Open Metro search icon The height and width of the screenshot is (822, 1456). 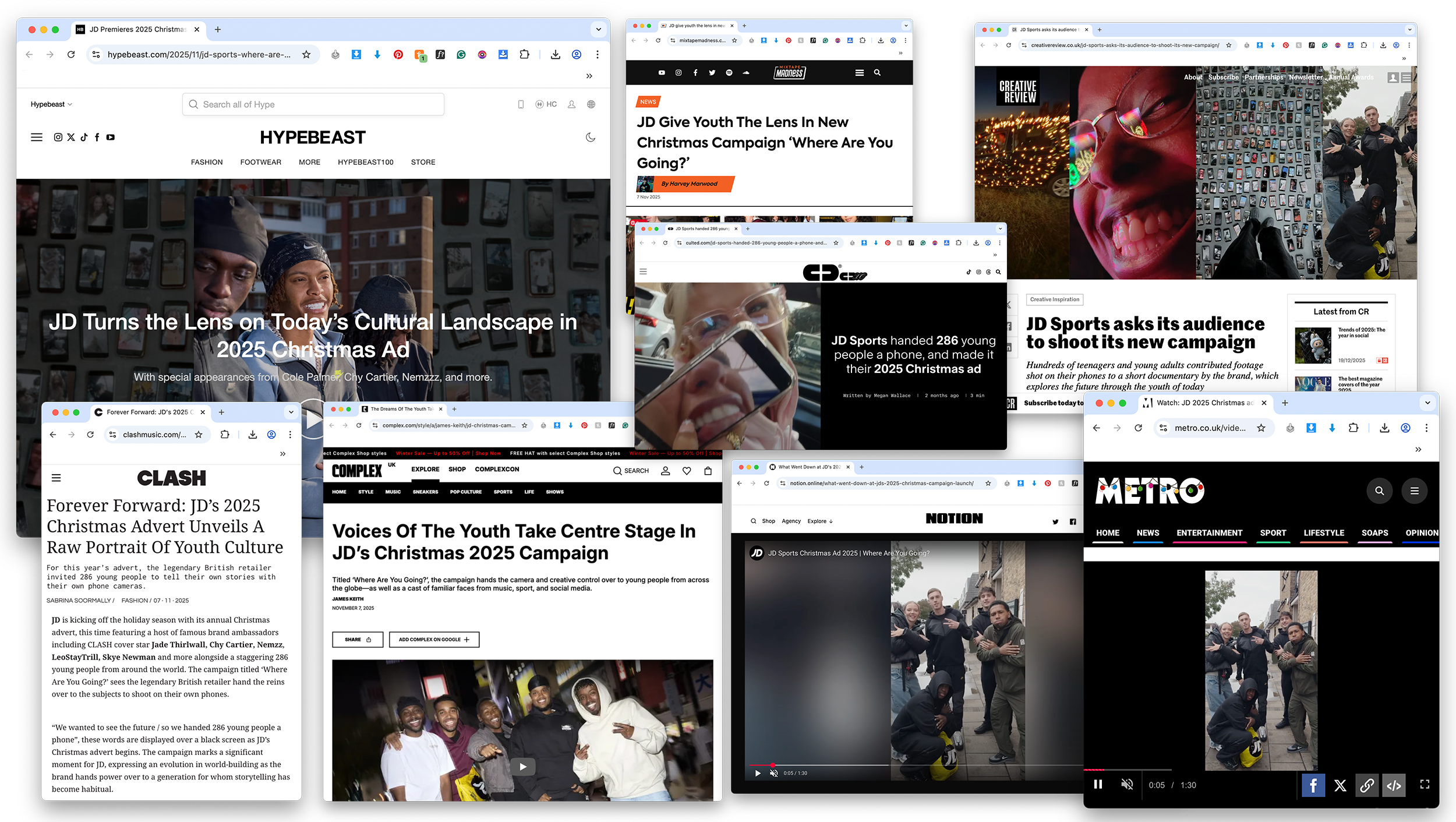coord(1379,491)
